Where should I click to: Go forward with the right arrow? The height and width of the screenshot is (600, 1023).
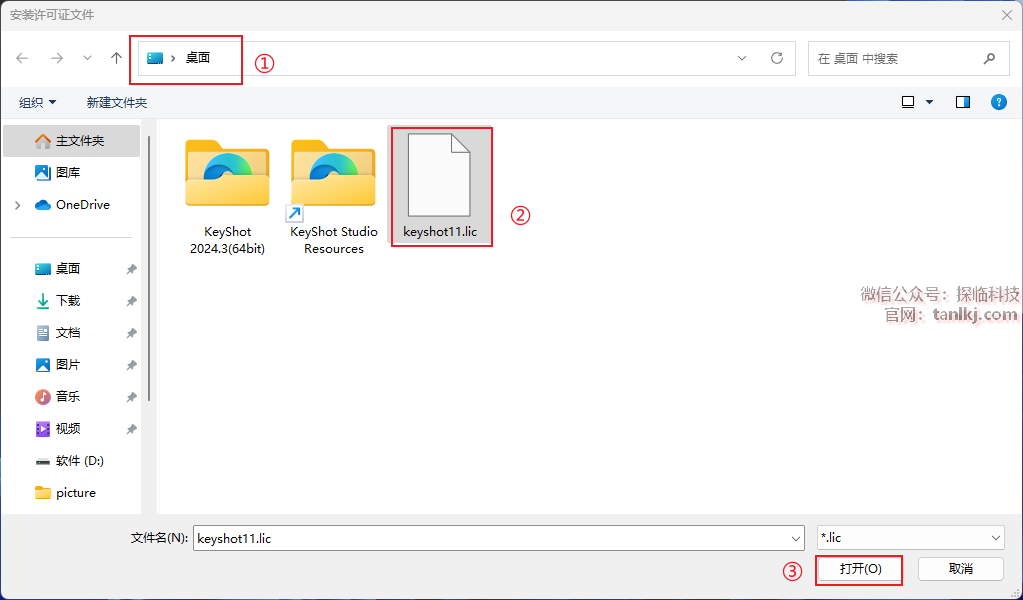tap(57, 58)
